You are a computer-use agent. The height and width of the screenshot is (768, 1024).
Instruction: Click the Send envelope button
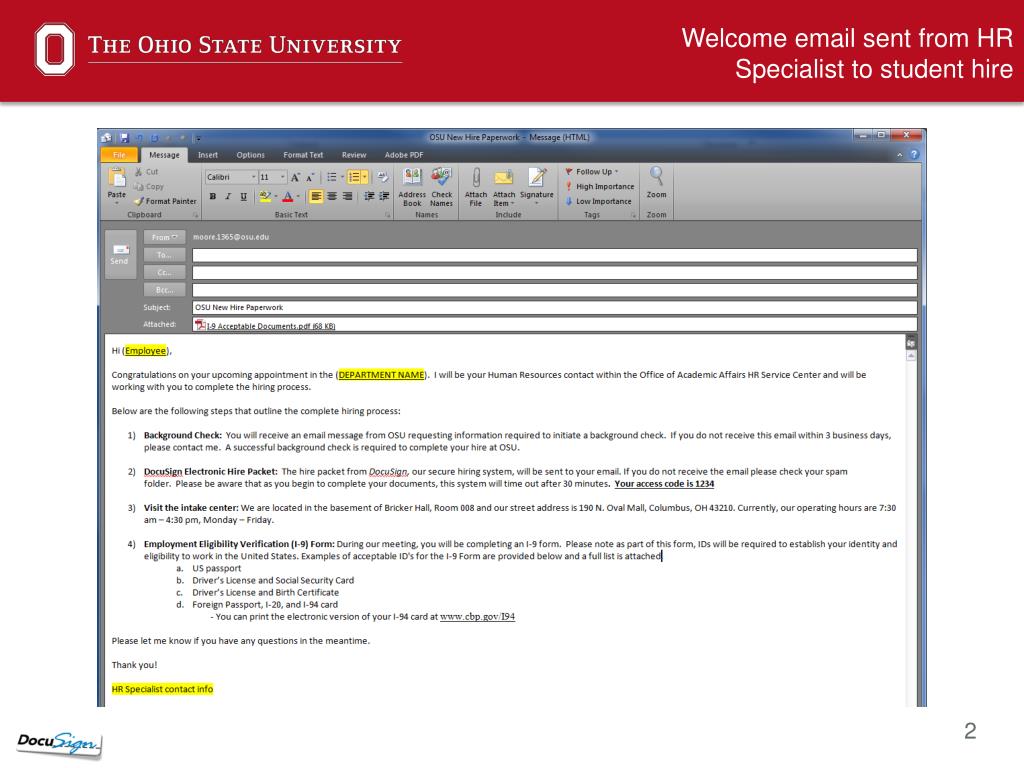coord(120,255)
